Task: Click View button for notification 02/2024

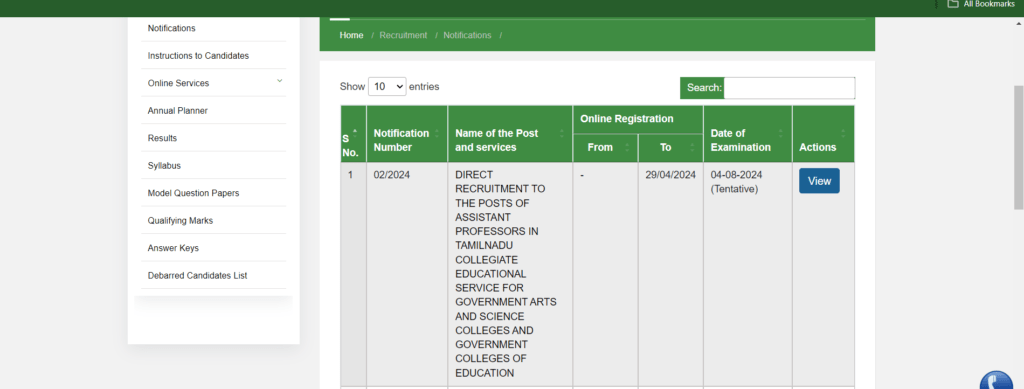Action: tap(819, 181)
